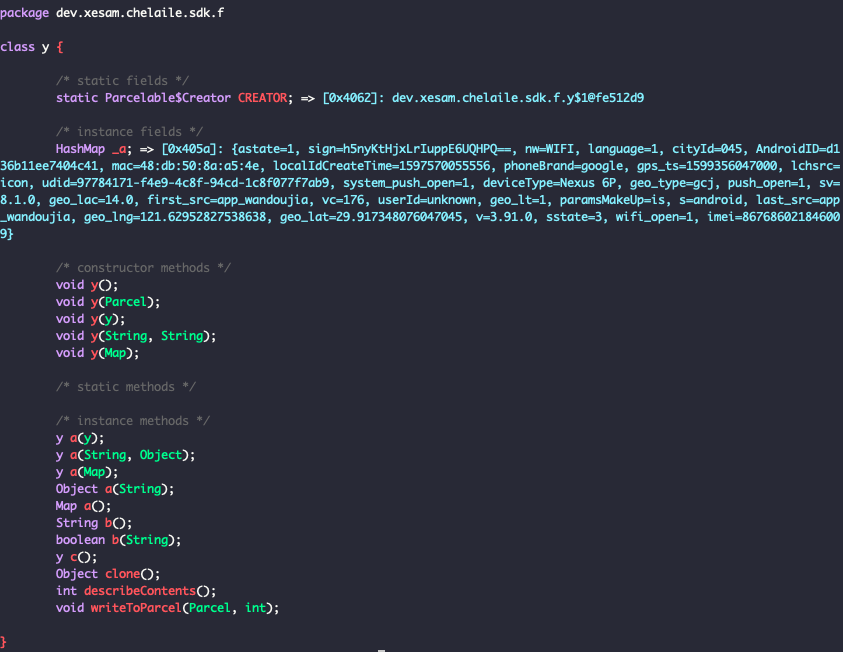Click the 'void y(String, String);' constructor

136,336
